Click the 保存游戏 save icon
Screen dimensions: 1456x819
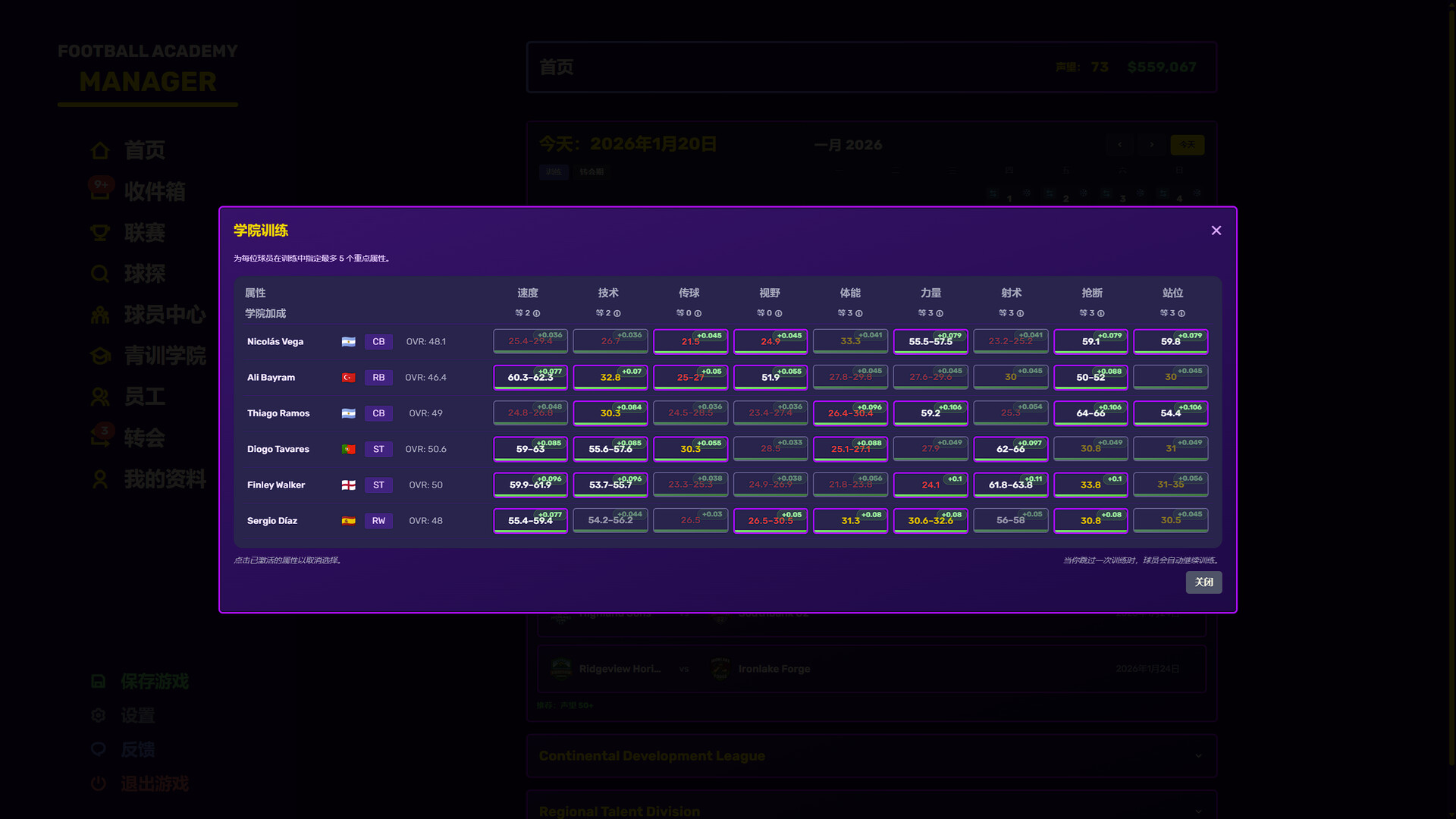99,681
